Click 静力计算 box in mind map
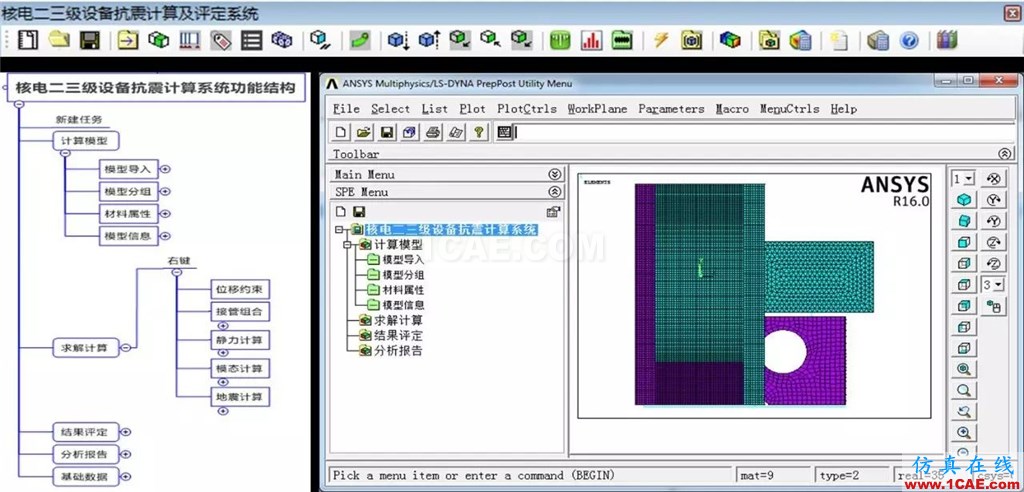1024x492 pixels. pyautogui.click(x=240, y=340)
